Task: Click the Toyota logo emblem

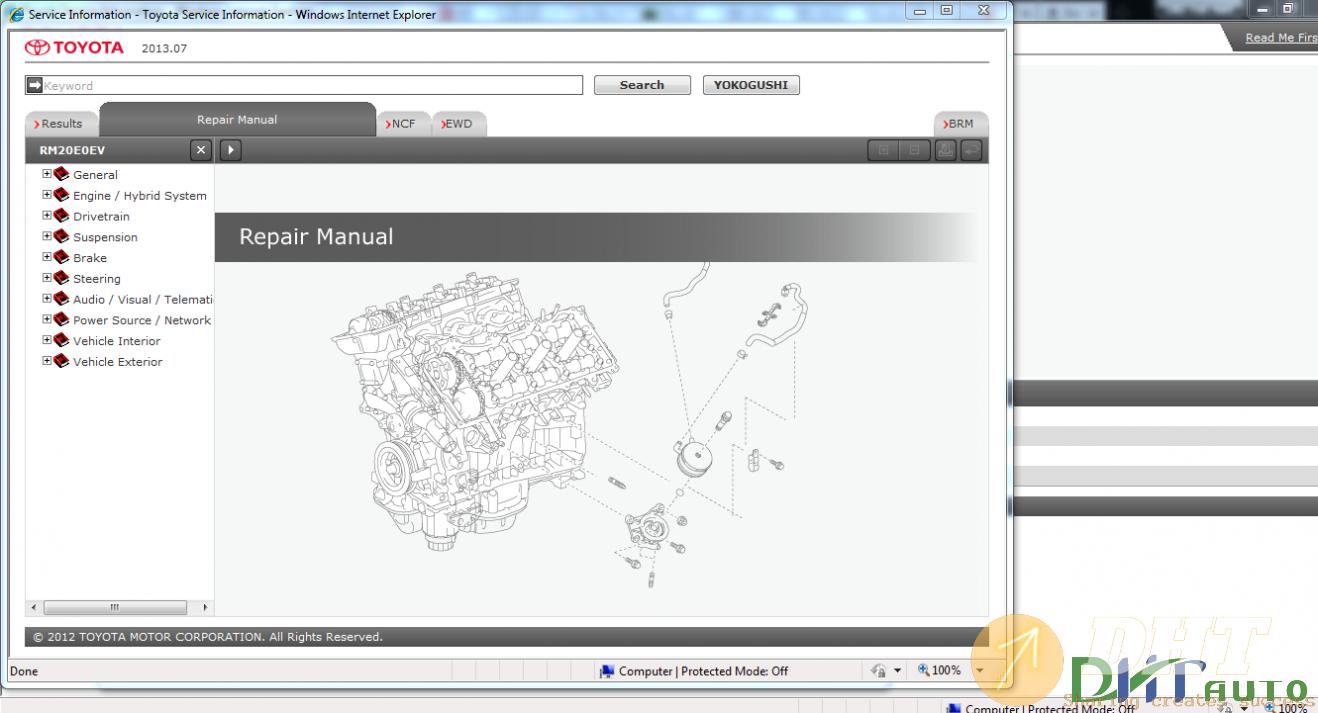Action: pos(37,48)
